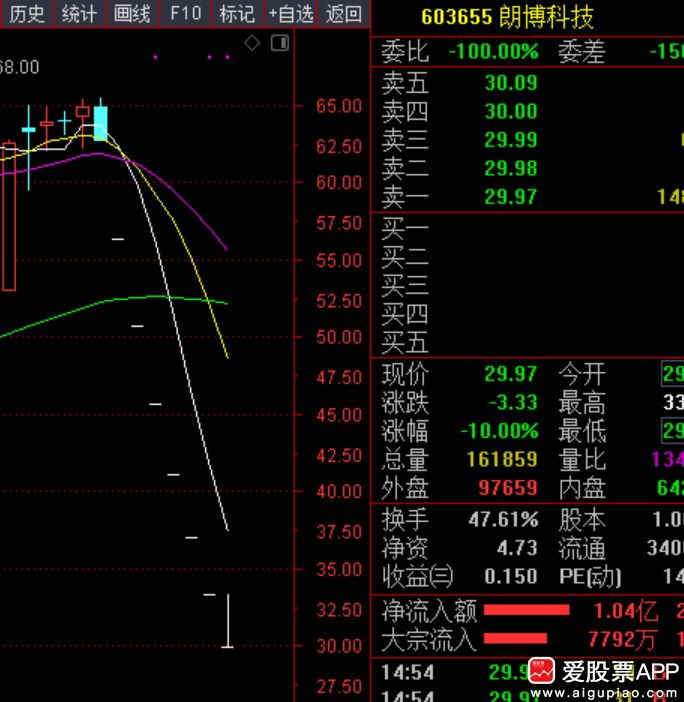Click the 最高 label

point(582,402)
